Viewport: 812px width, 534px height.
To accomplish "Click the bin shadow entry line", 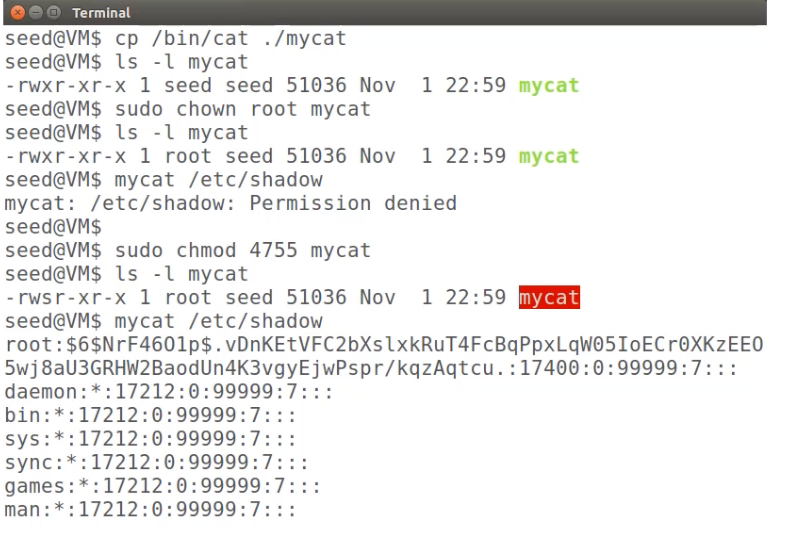I will click(x=150, y=415).
